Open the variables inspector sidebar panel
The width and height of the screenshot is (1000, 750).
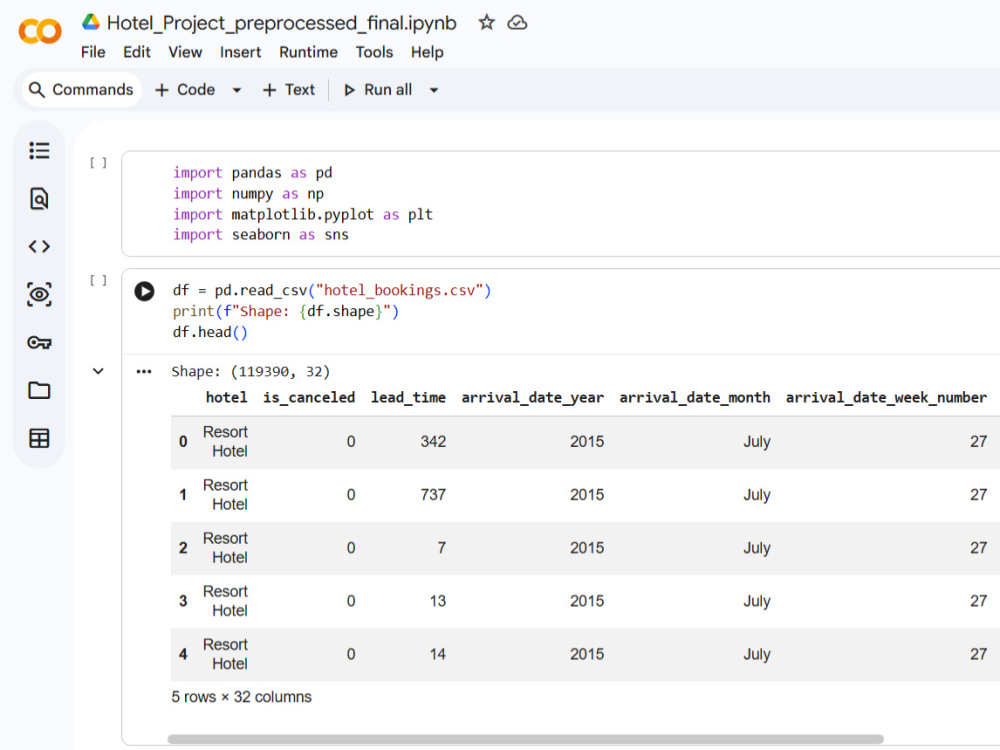pos(39,294)
